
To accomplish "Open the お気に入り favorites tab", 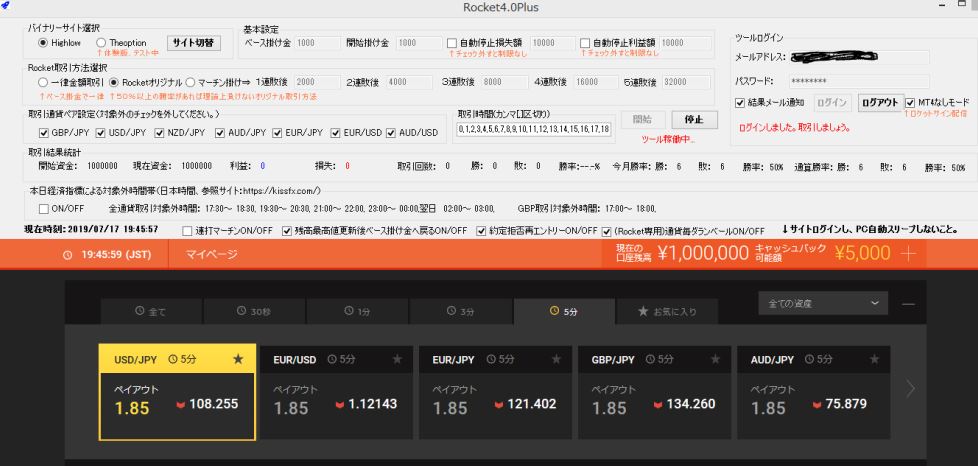I will click(667, 311).
